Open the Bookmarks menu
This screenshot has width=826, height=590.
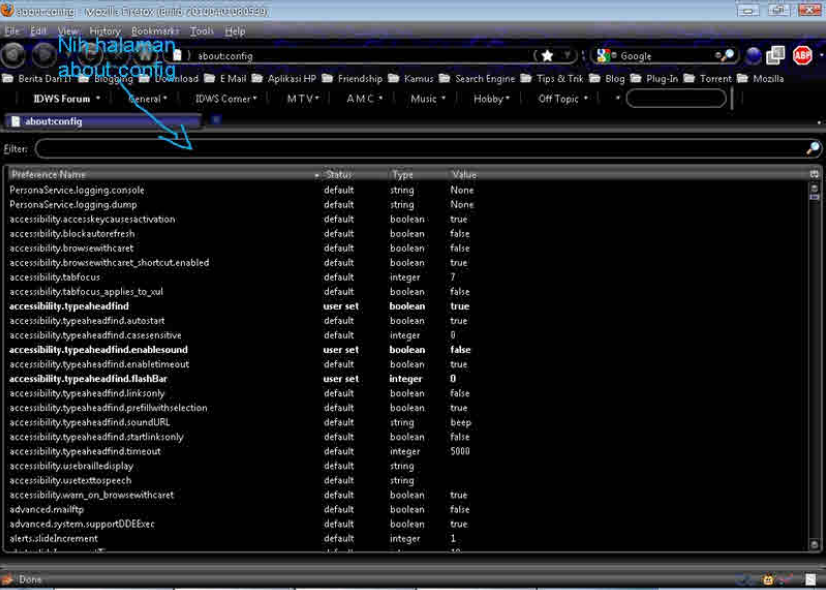click(155, 31)
